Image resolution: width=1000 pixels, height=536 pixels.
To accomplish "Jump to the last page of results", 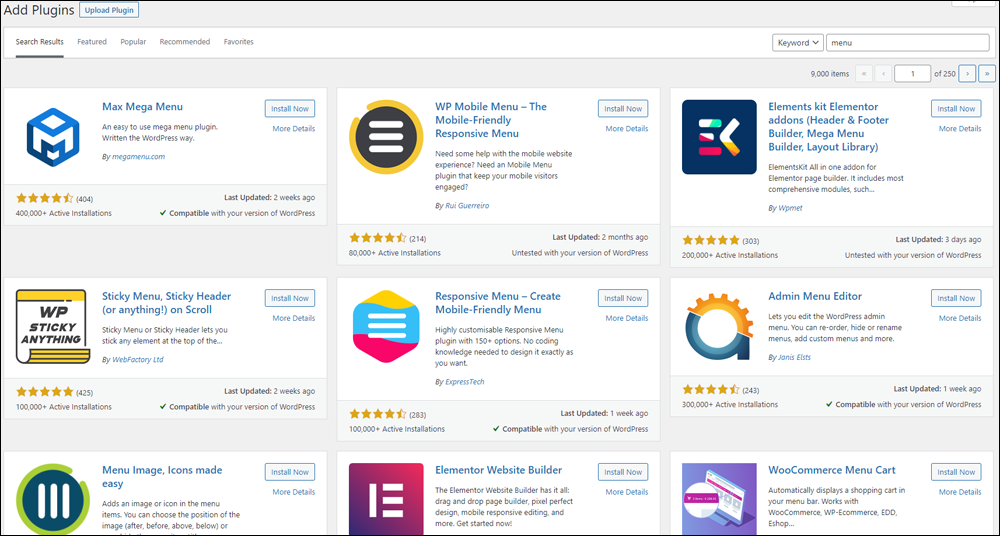I will click(987, 73).
